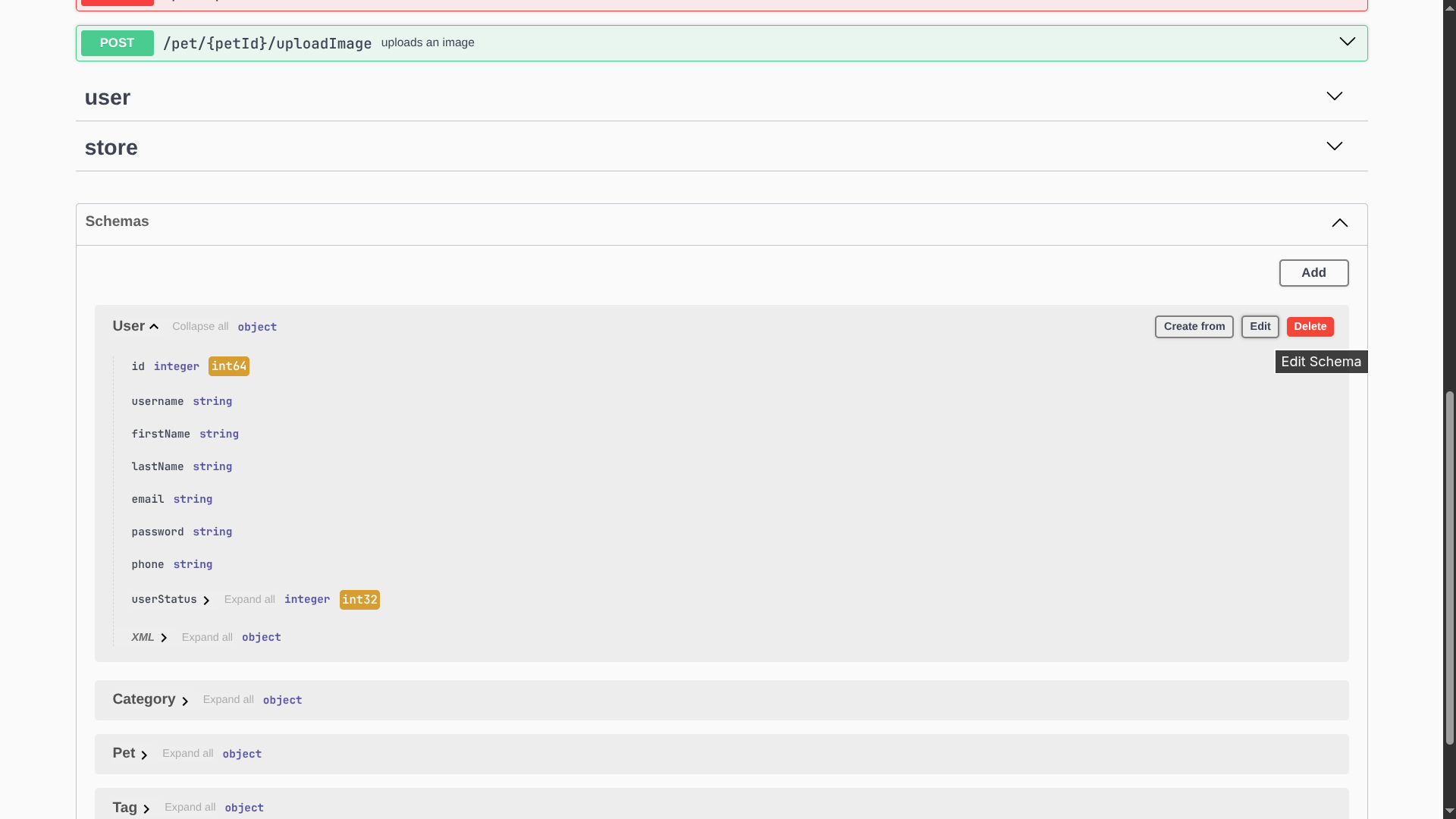
Task: Click Create from for User schema
Action: 1194,327
